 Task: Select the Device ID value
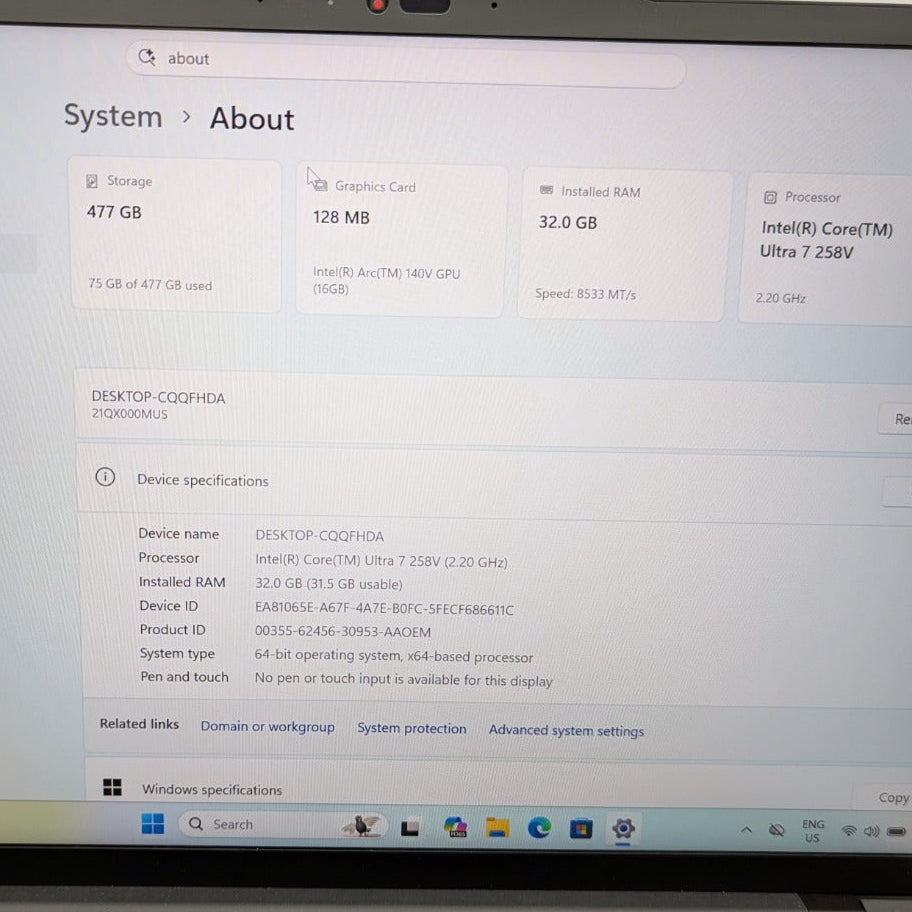tap(384, 609)
